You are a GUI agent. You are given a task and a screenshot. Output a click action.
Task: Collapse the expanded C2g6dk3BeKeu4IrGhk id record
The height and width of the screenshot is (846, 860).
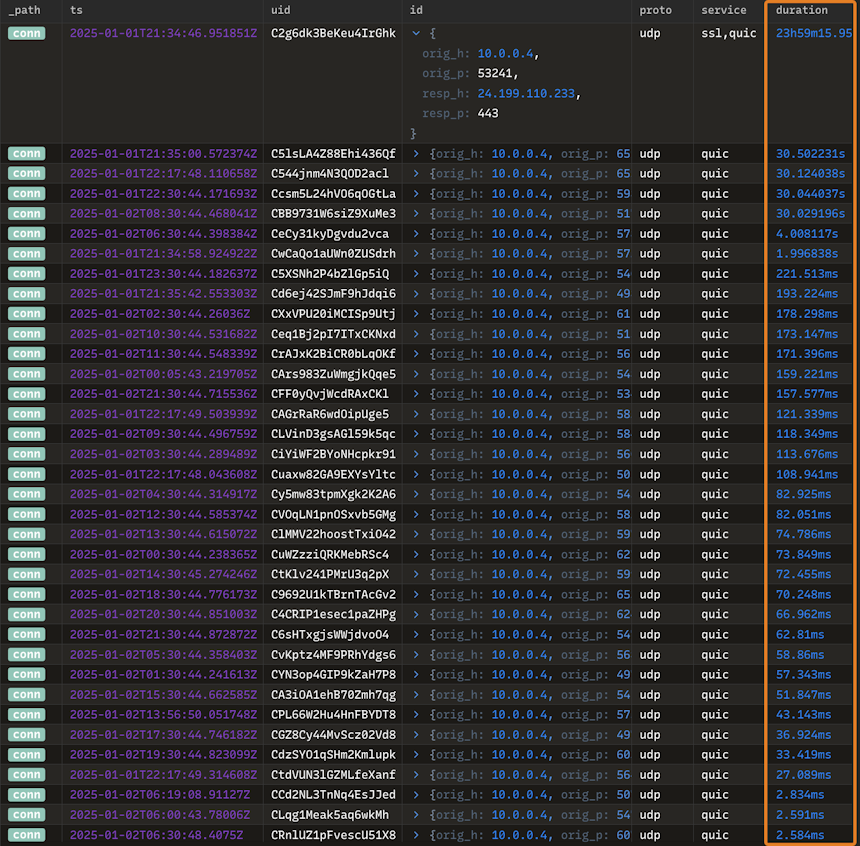tap(417, 32)
